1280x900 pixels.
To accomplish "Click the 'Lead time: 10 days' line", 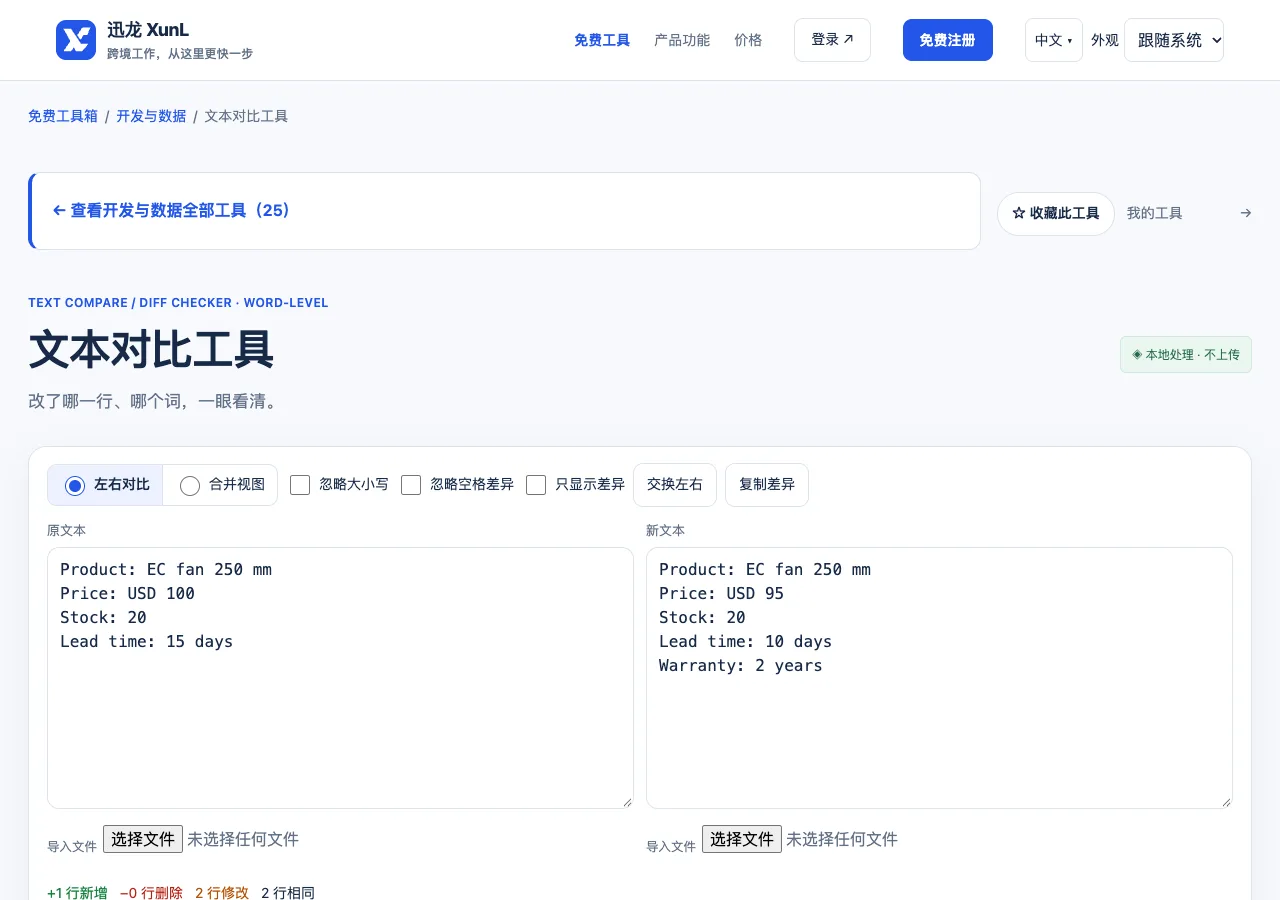I will click(x=745, y=641).
